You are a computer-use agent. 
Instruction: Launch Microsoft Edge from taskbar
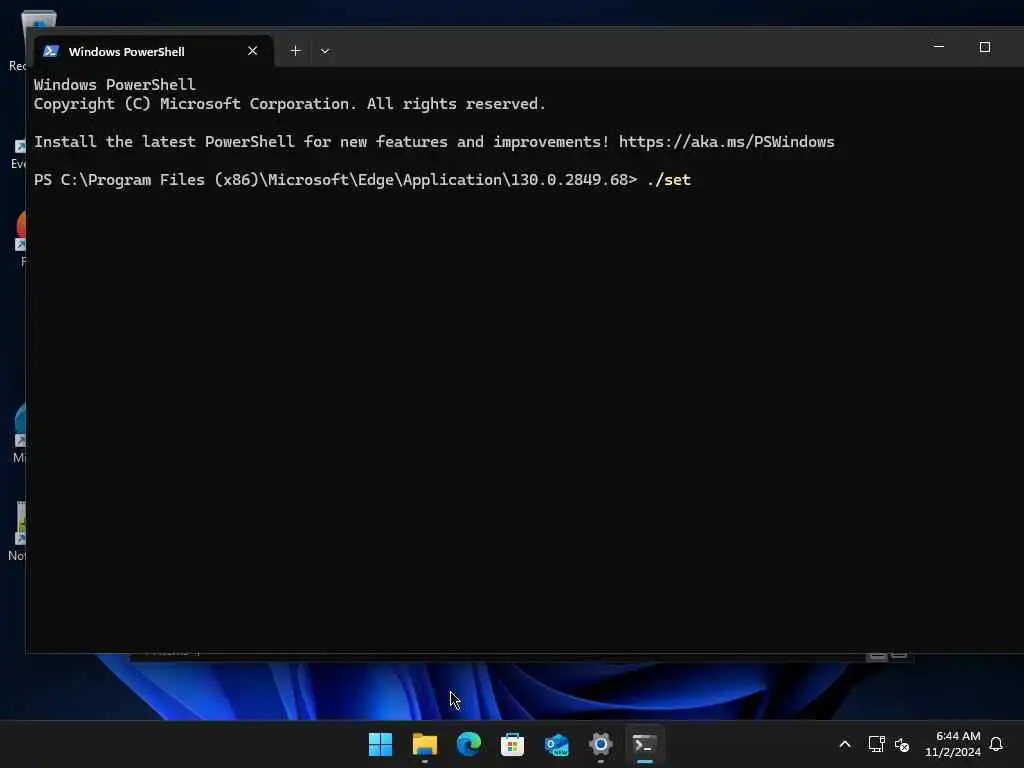click(x=468, y=744)
